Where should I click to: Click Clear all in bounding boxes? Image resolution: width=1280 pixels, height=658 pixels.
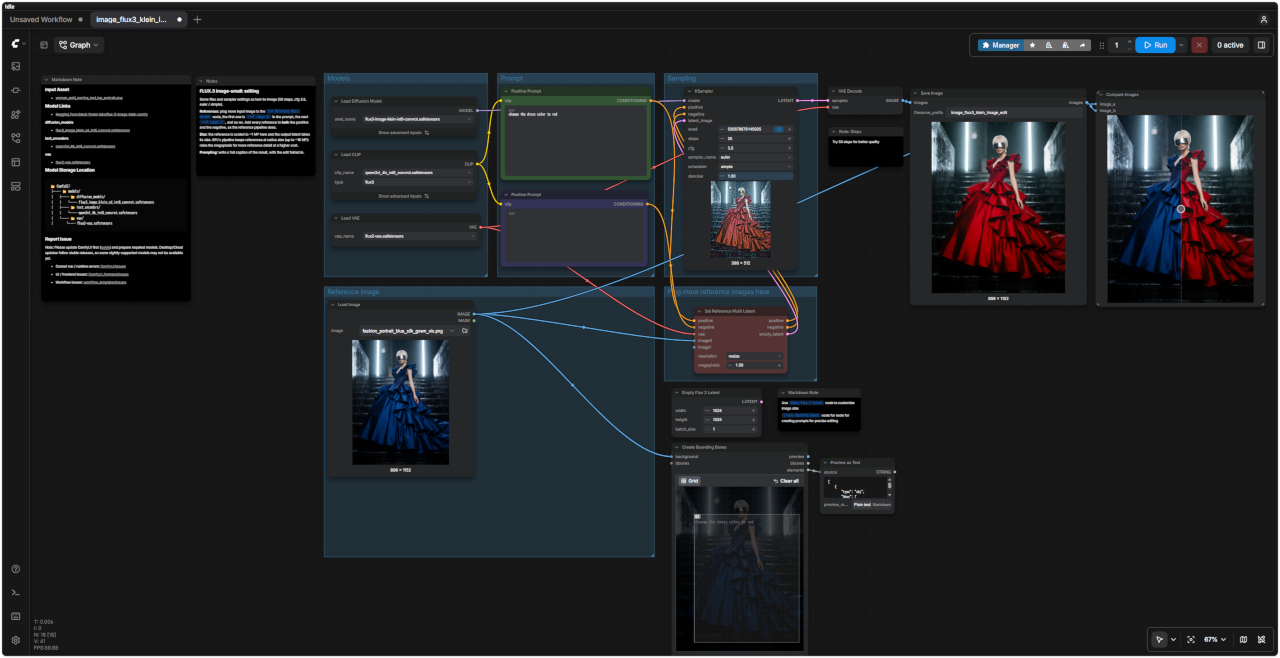786,481
